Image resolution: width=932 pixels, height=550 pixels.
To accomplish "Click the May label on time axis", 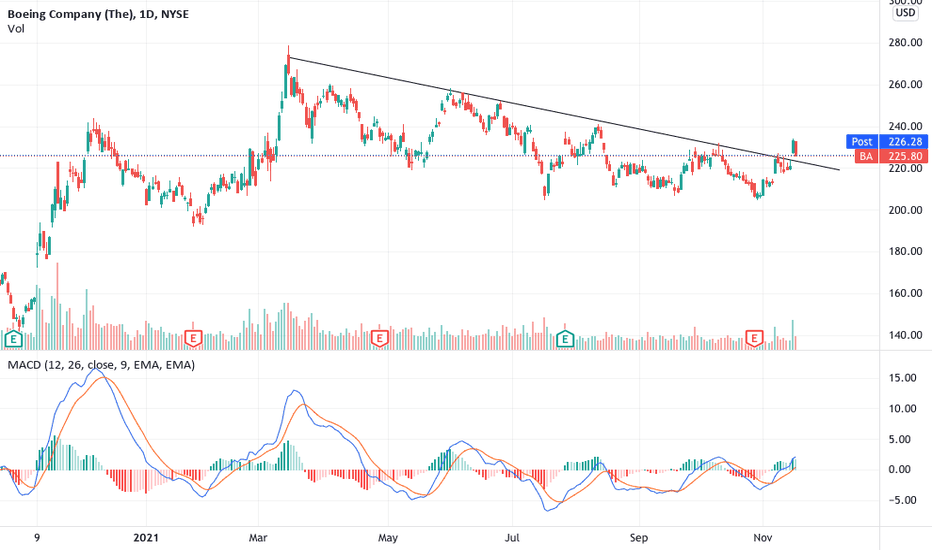I will (388, 538).
